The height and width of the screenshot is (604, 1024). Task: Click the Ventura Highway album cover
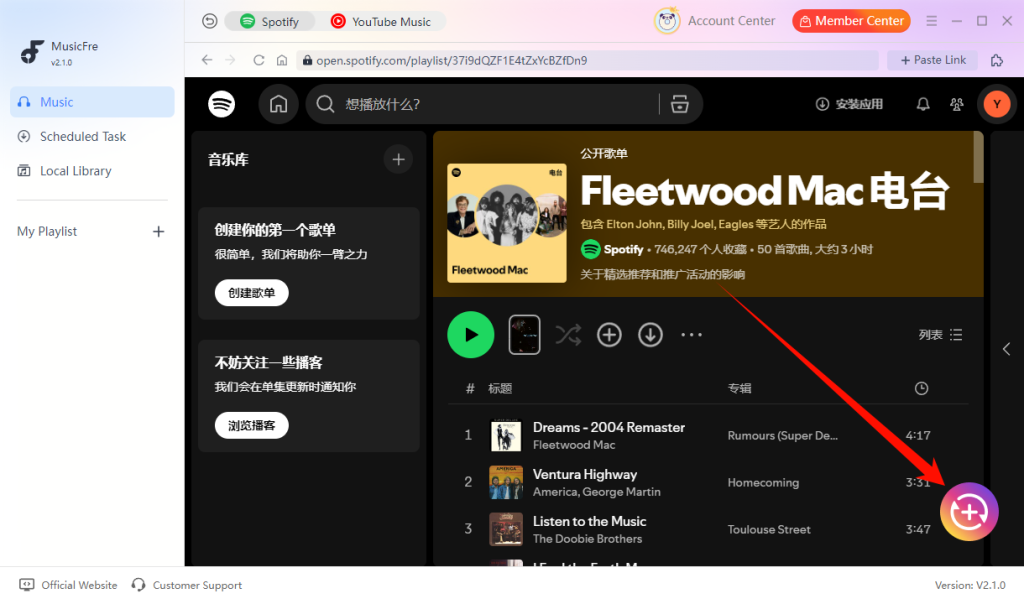[506, 483]
